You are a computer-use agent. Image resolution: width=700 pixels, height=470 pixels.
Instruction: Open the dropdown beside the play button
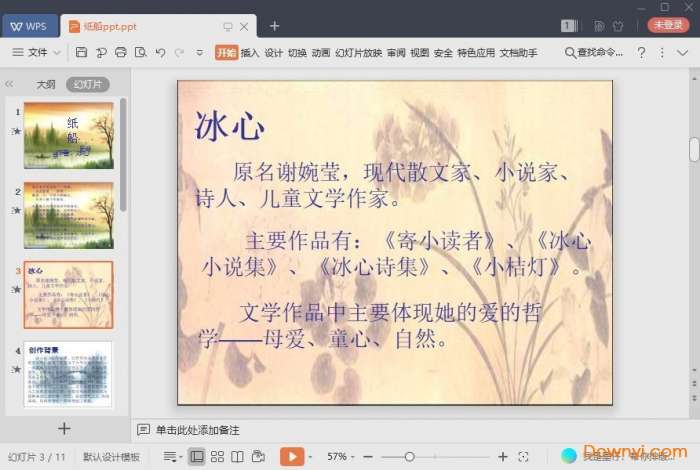pos(310,457)
